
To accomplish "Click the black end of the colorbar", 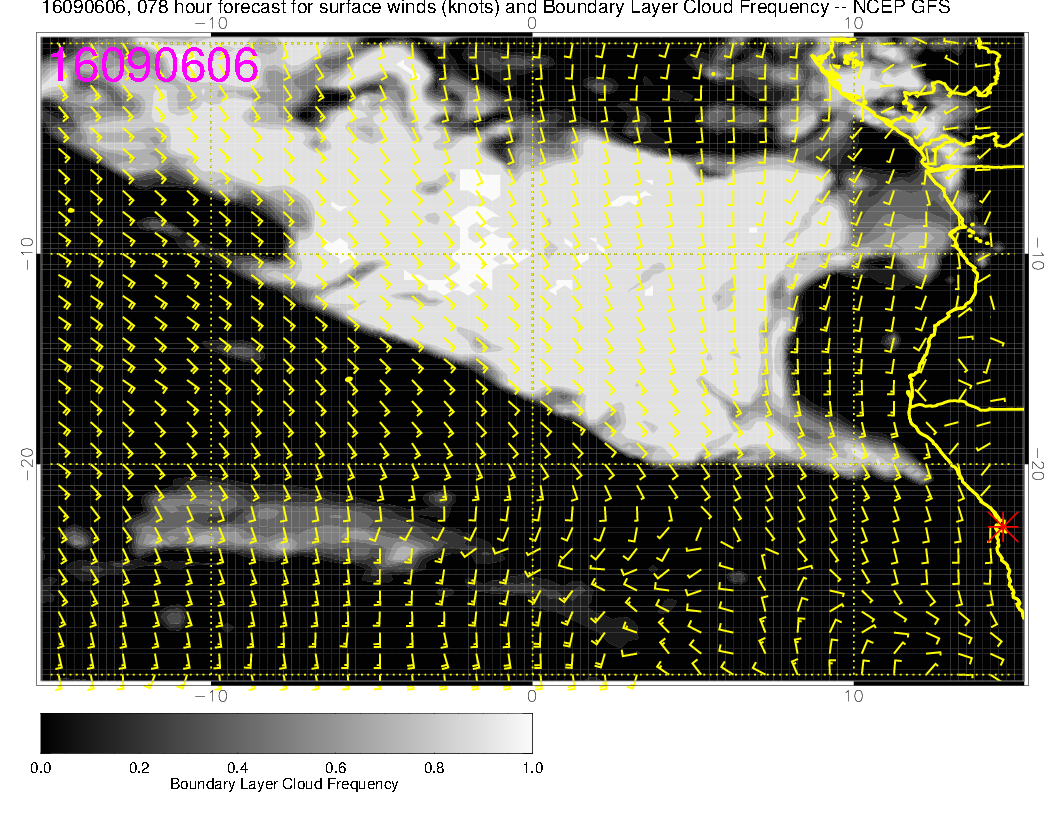I will click(x=47, y=733).
